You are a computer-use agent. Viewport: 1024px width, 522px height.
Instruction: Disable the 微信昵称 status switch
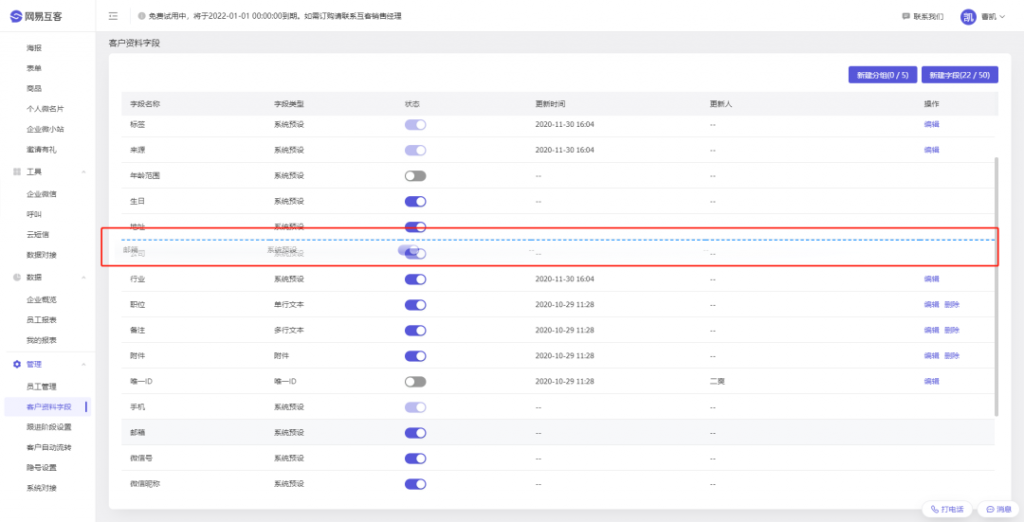click(415, 484)
